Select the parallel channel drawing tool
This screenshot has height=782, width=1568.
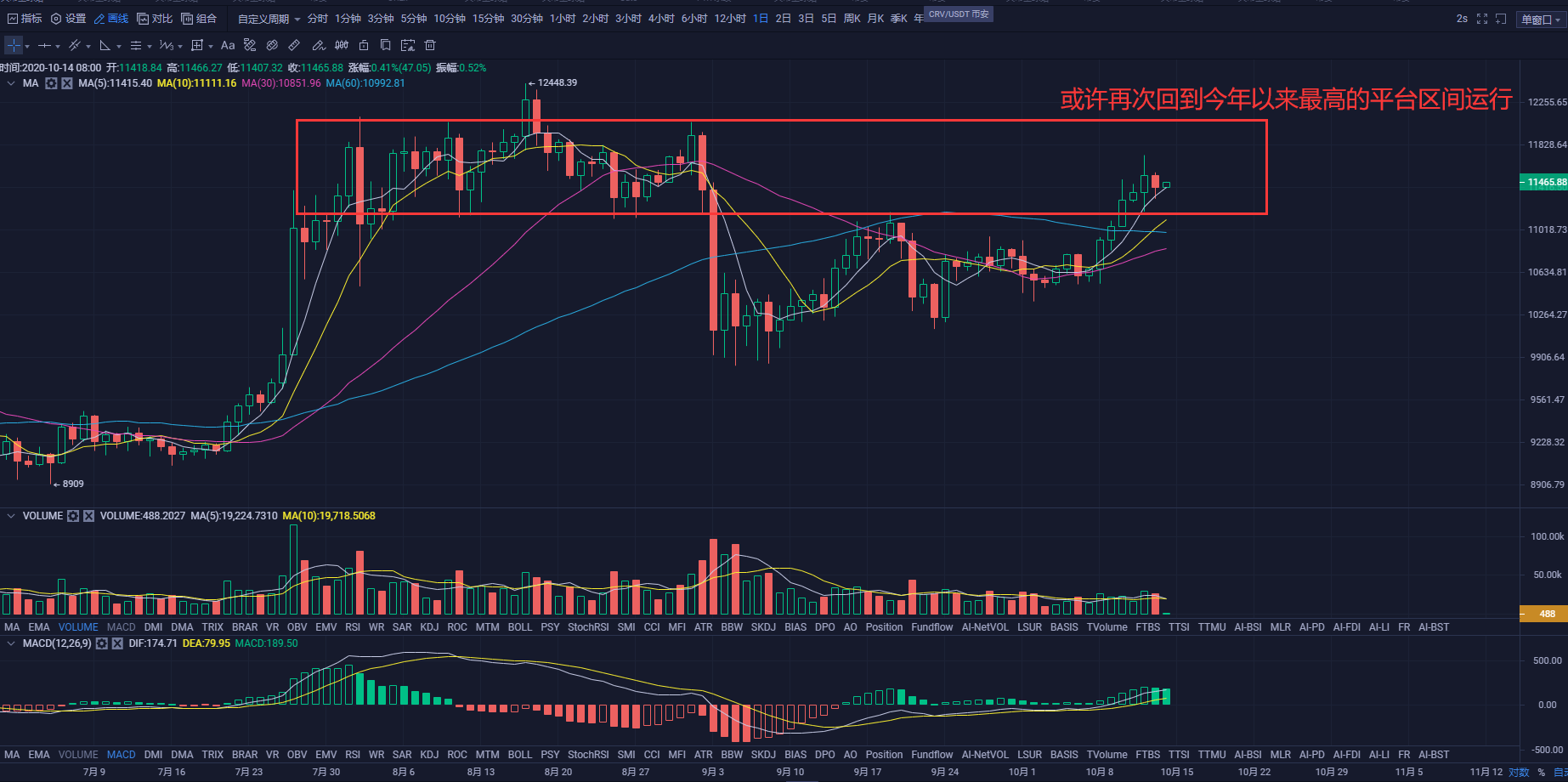coord(75,45)
